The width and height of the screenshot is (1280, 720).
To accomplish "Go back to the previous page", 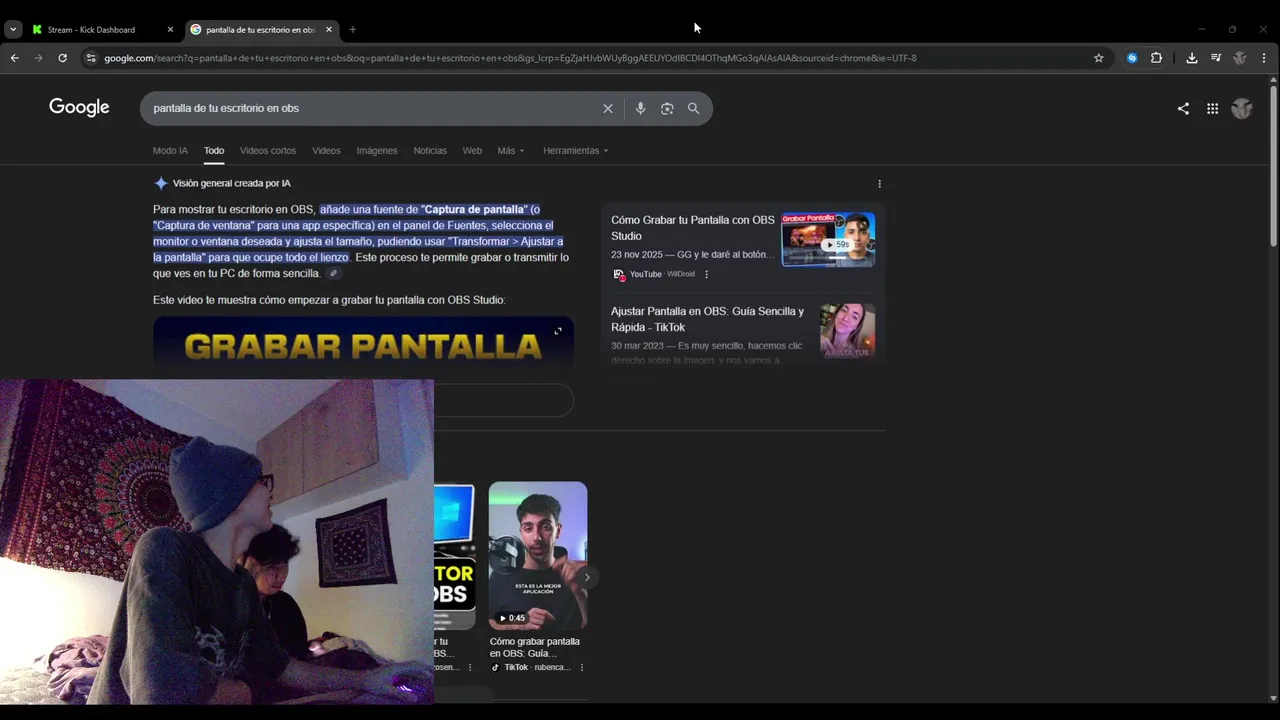I will (x=15, y=58).
